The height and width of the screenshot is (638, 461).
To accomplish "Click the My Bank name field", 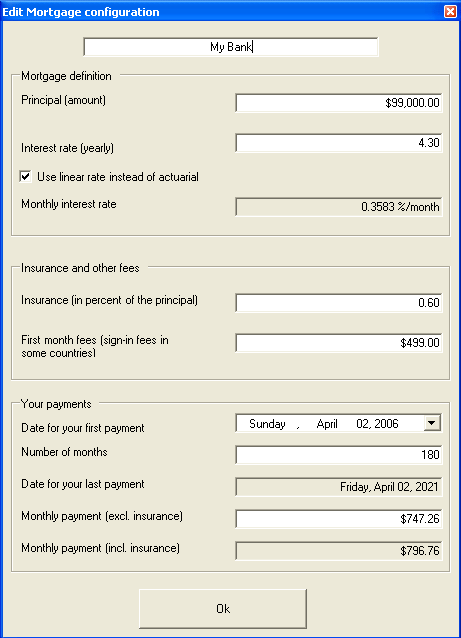I will pyautogui.click(x=231, y=47).
